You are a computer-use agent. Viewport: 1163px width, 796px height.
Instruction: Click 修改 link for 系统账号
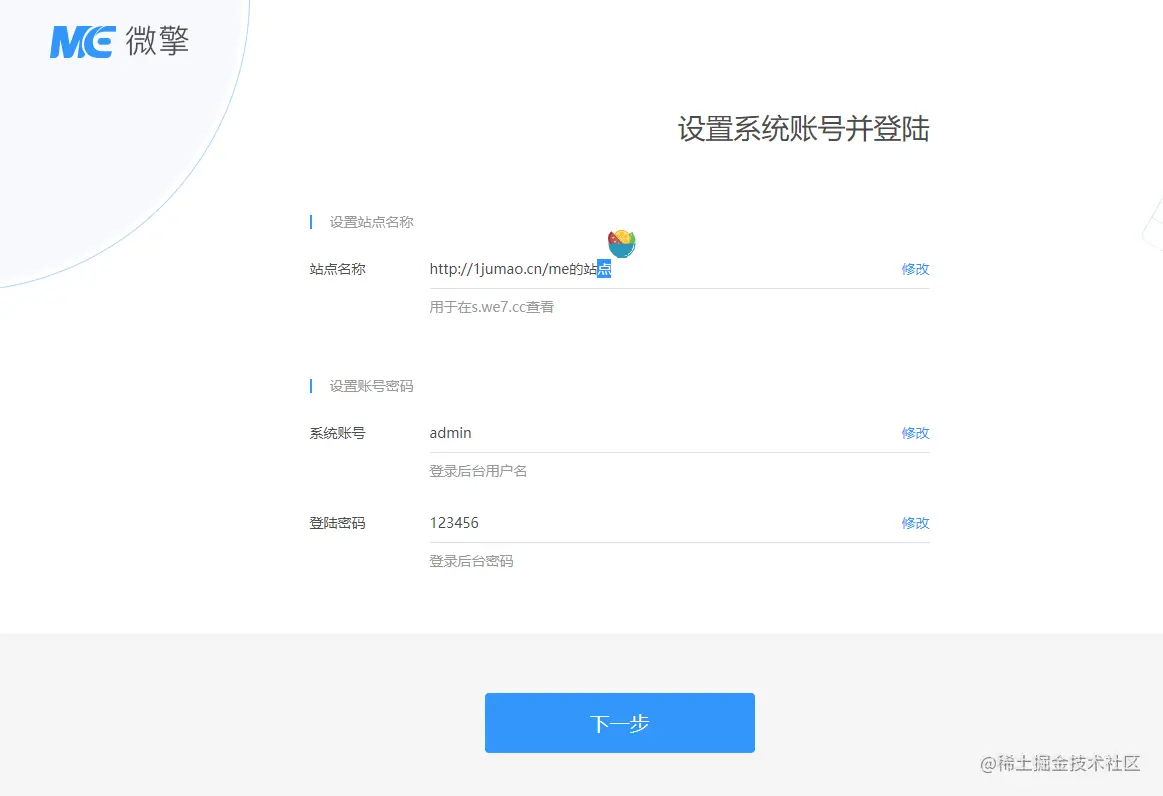pyautogui.click(x=915, y=433)
